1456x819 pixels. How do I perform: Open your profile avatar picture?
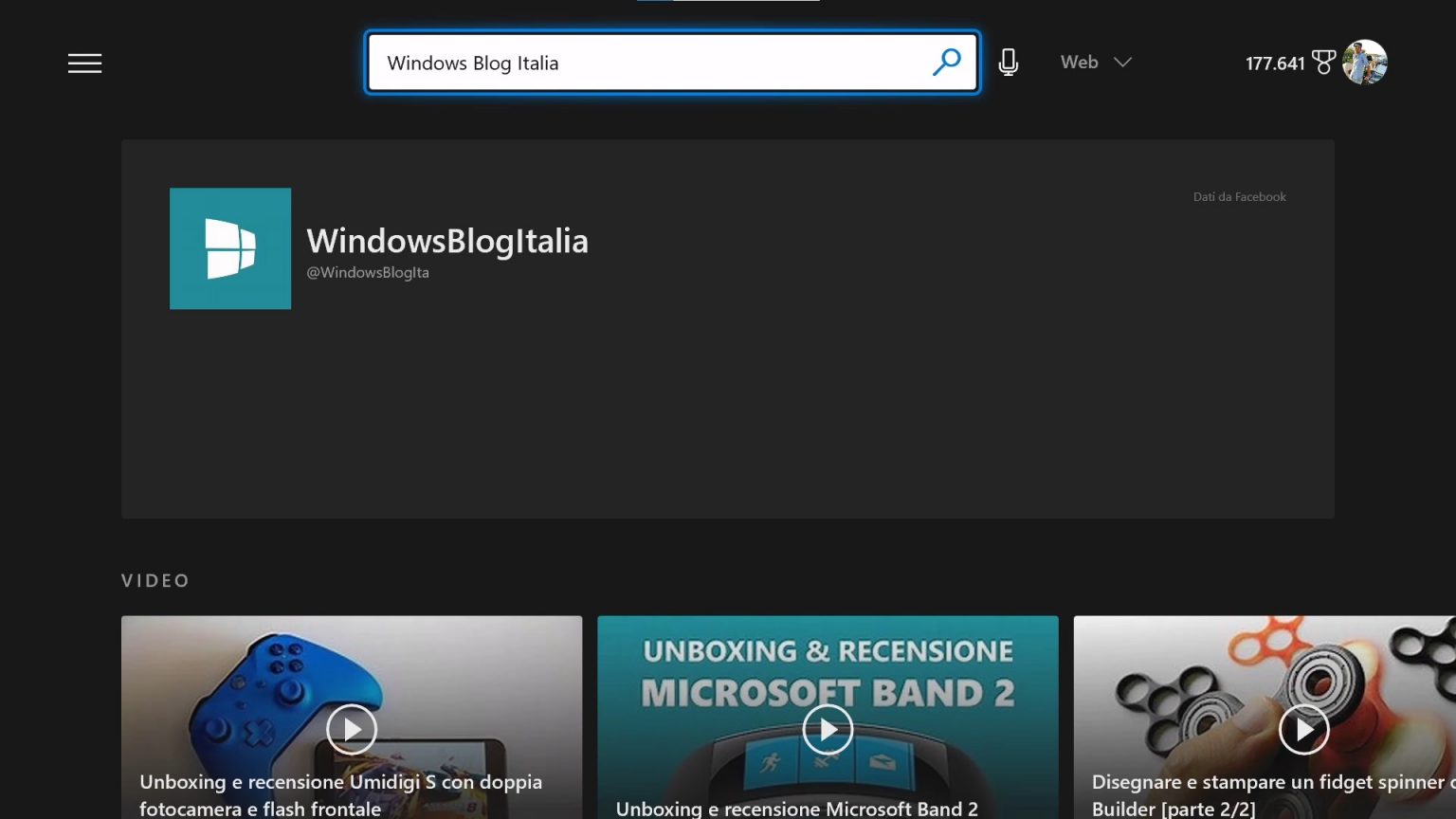click(1366, 61)
